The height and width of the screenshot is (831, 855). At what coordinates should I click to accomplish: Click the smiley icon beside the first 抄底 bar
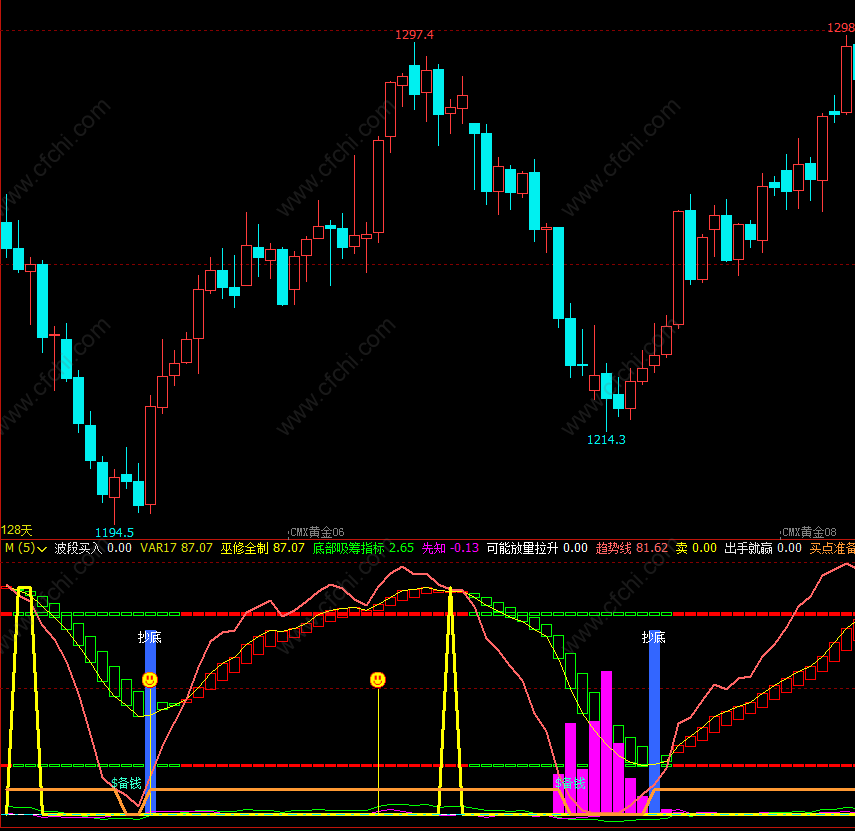tap(150, 679)
